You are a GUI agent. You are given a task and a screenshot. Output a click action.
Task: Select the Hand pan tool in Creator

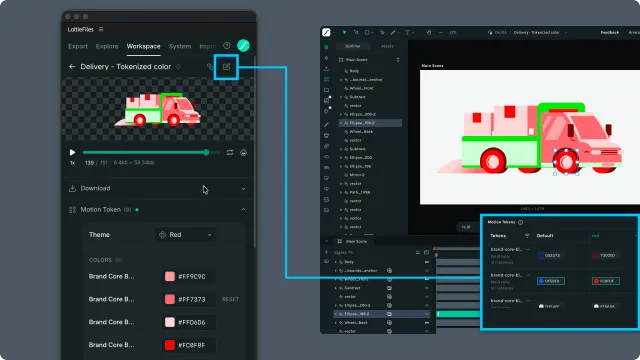tap(429, 32)
